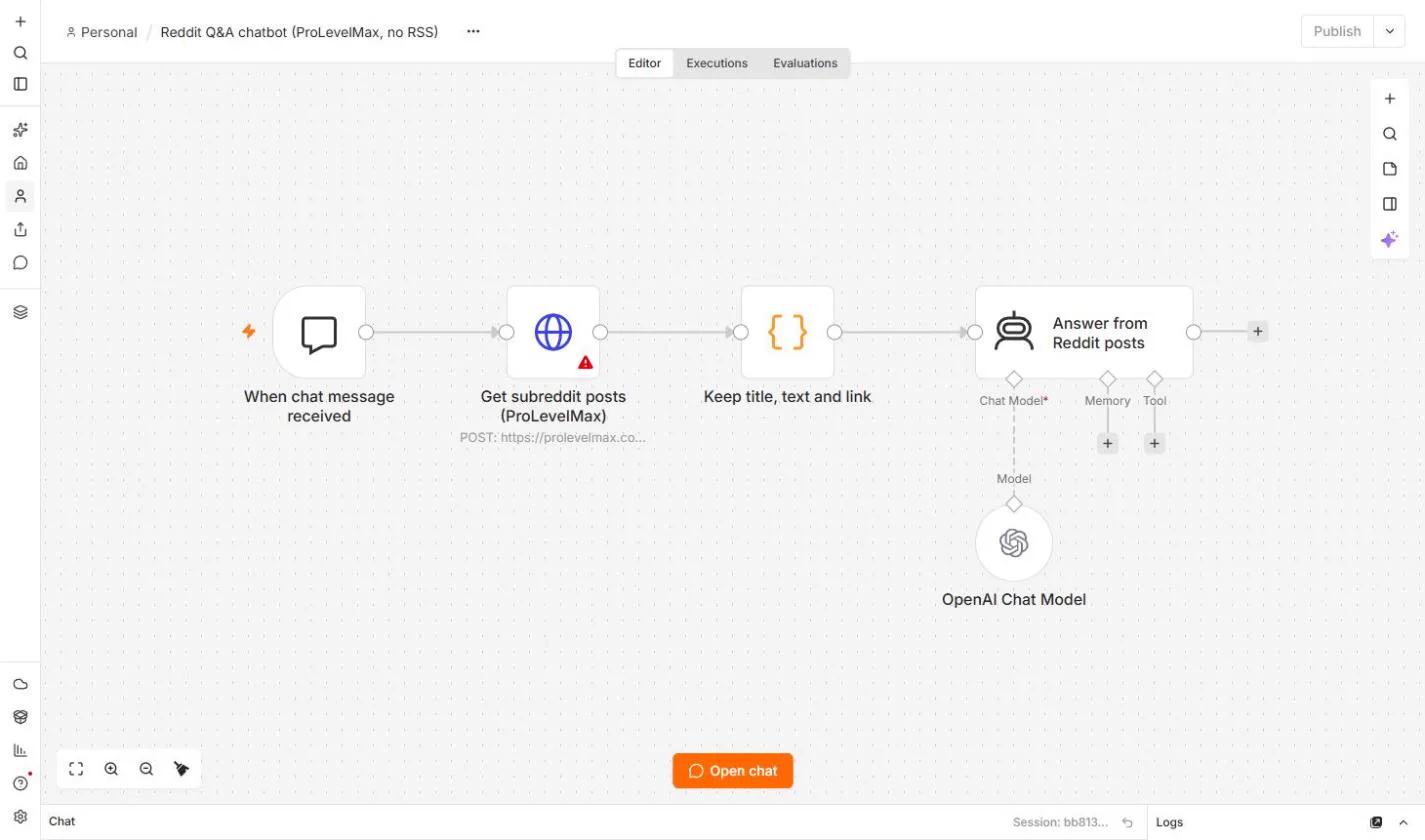Image resolution: width=1425 pixels, height=840 pixels.
Task: Go to Home via house icon
Action: [x=20, y=163]
